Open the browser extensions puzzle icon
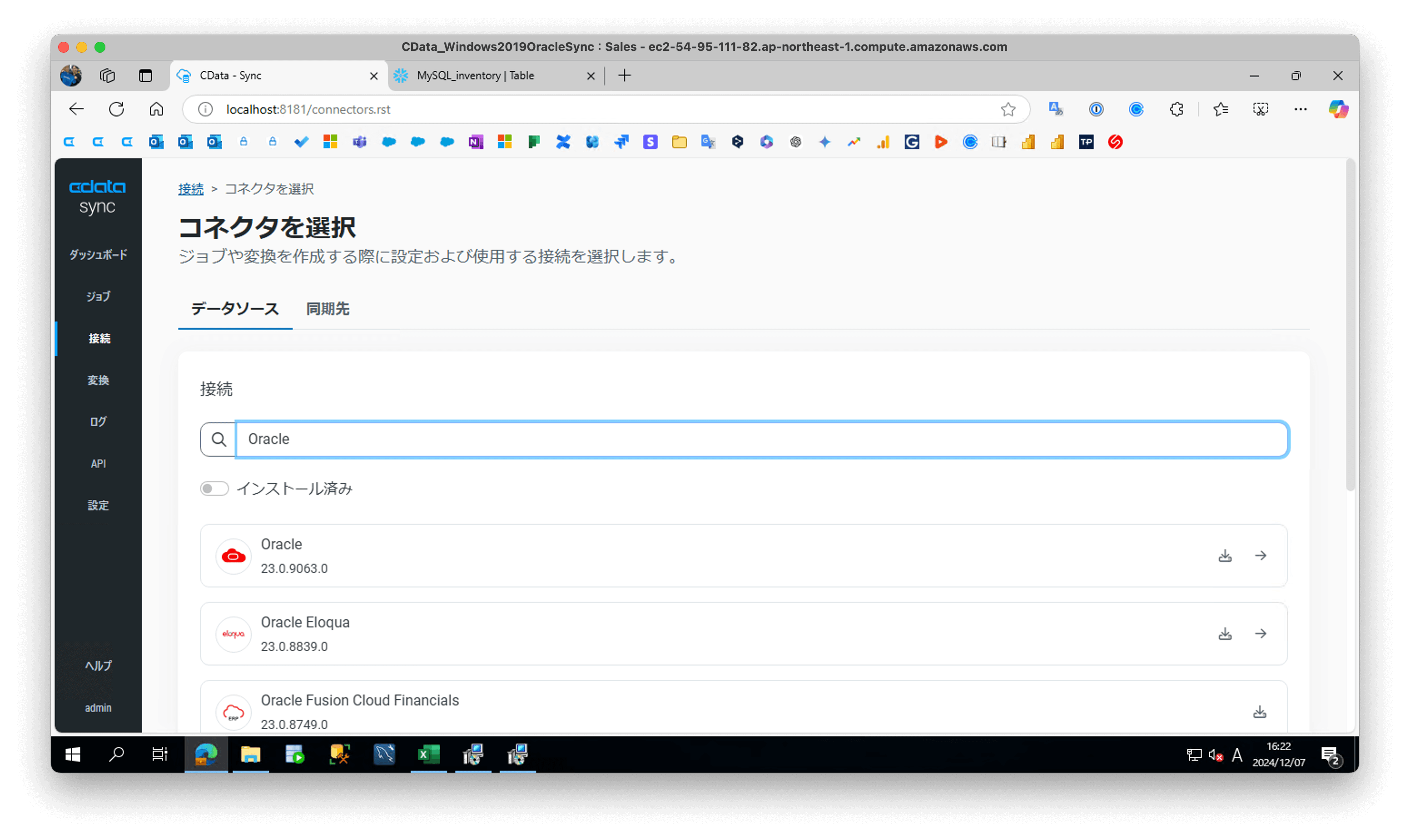Screen dimensions: 1410x840 [x=1177, y=109]
